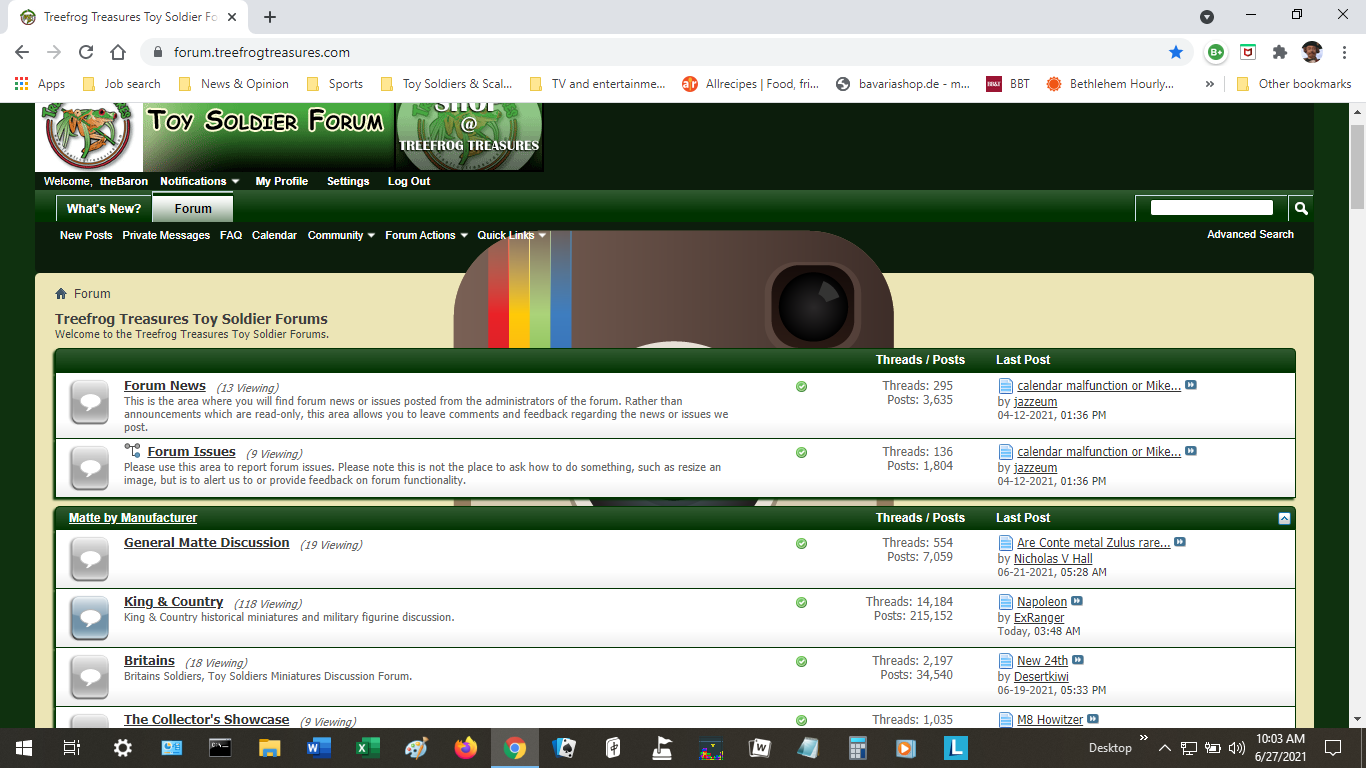Open the Chrome tab search dropdown
The height and width of the screenshot is (768, 1366).
pyautogui.click(x=1207, y=17)
